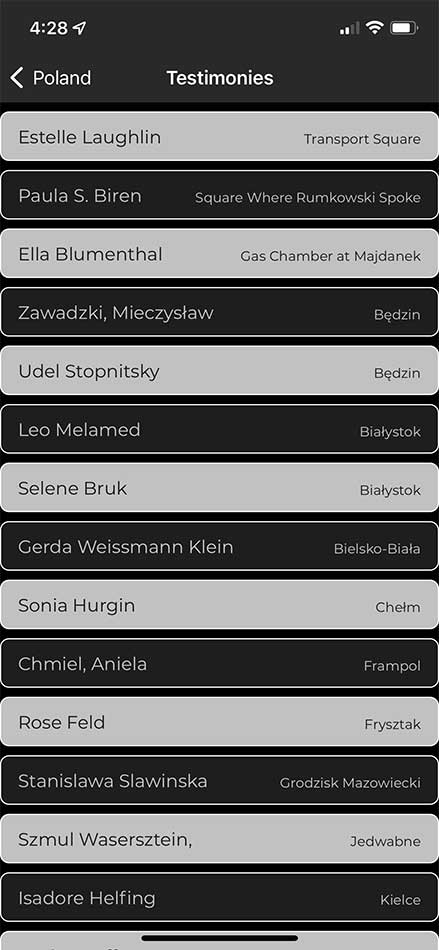Tap the location arrow icon by the clock
Image resolution: width=439 pixels, height=950 pixels.
tap(79, 28)
